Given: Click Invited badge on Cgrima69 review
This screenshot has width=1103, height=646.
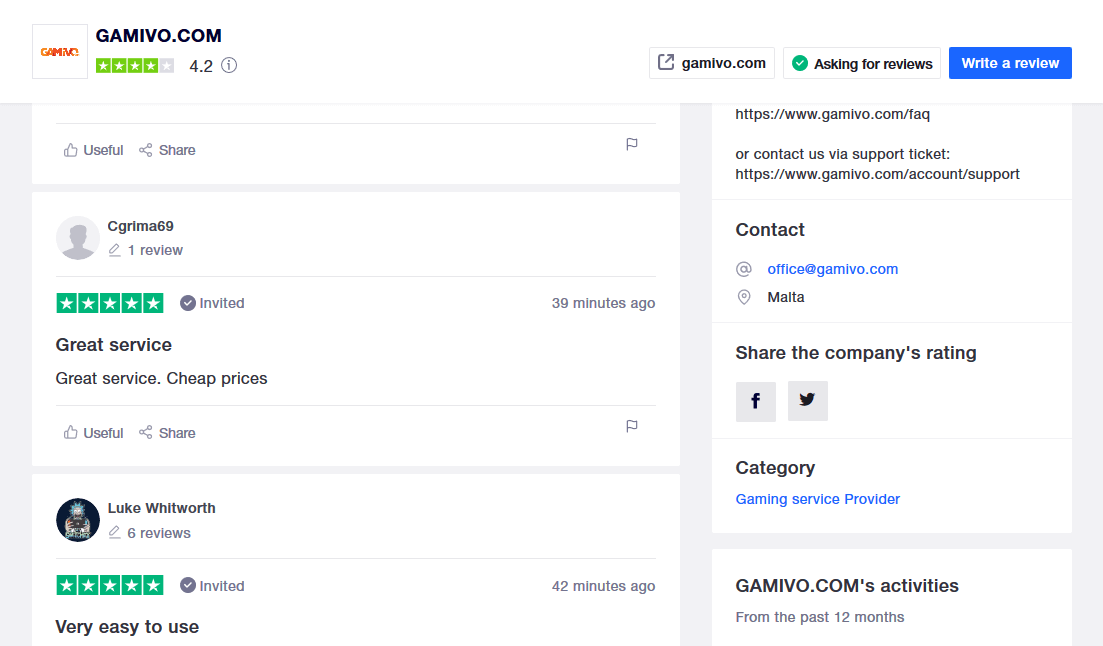Looking at the screenshot, I should tap(212, 303).
